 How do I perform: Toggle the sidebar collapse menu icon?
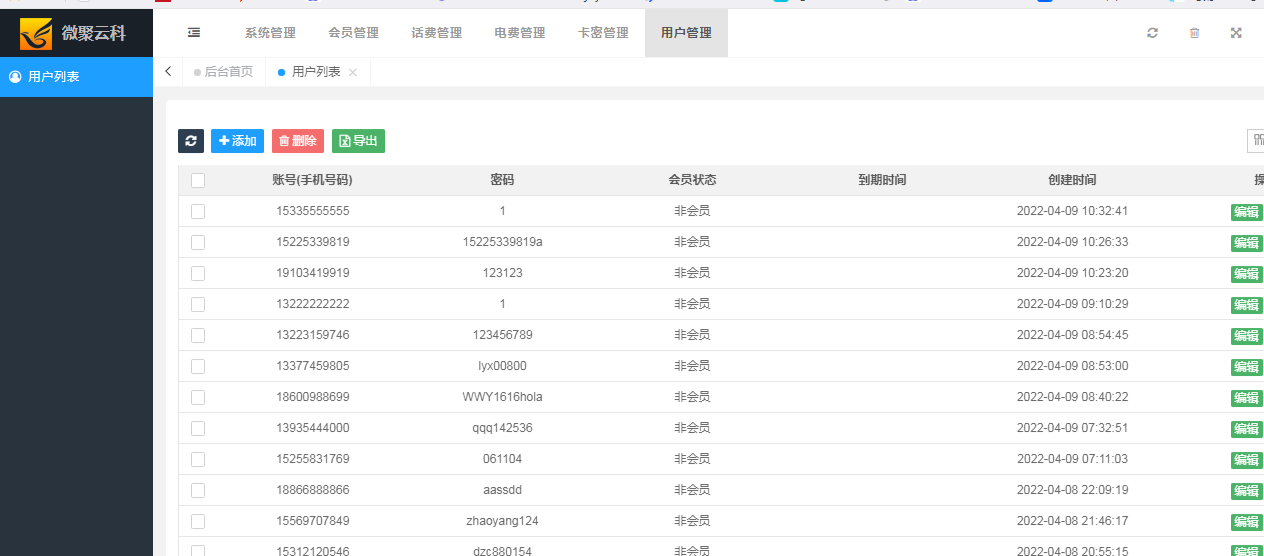click(x=194, y=33)
